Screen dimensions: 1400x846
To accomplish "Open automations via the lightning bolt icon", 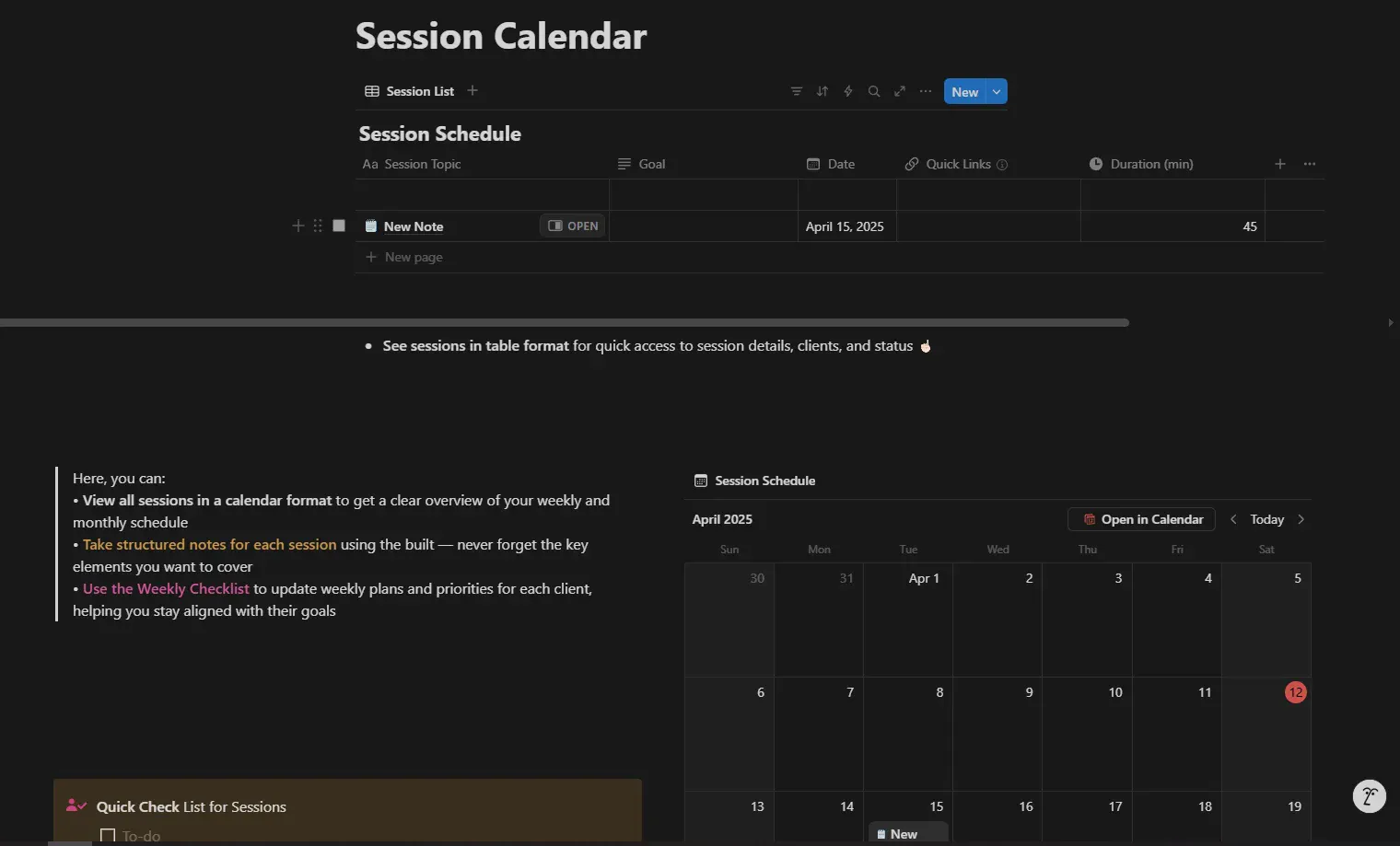I will tap(848, 91).
